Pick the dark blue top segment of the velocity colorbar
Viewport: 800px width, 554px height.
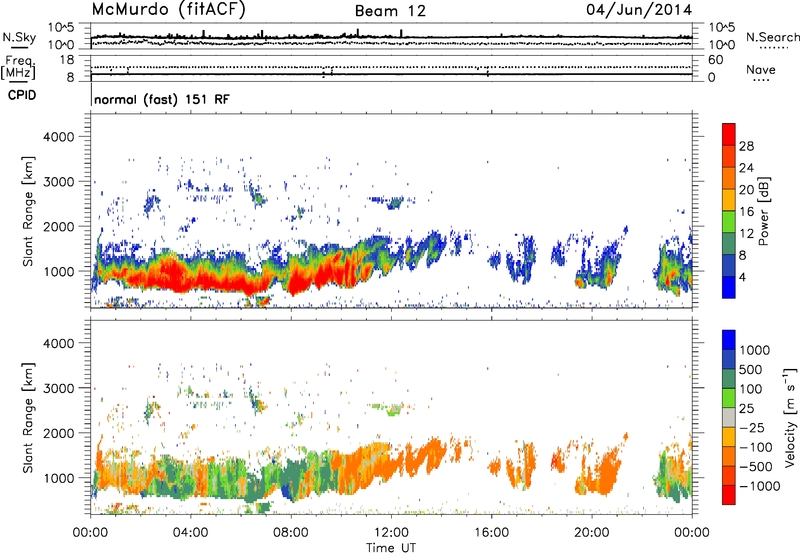point(729,340)
